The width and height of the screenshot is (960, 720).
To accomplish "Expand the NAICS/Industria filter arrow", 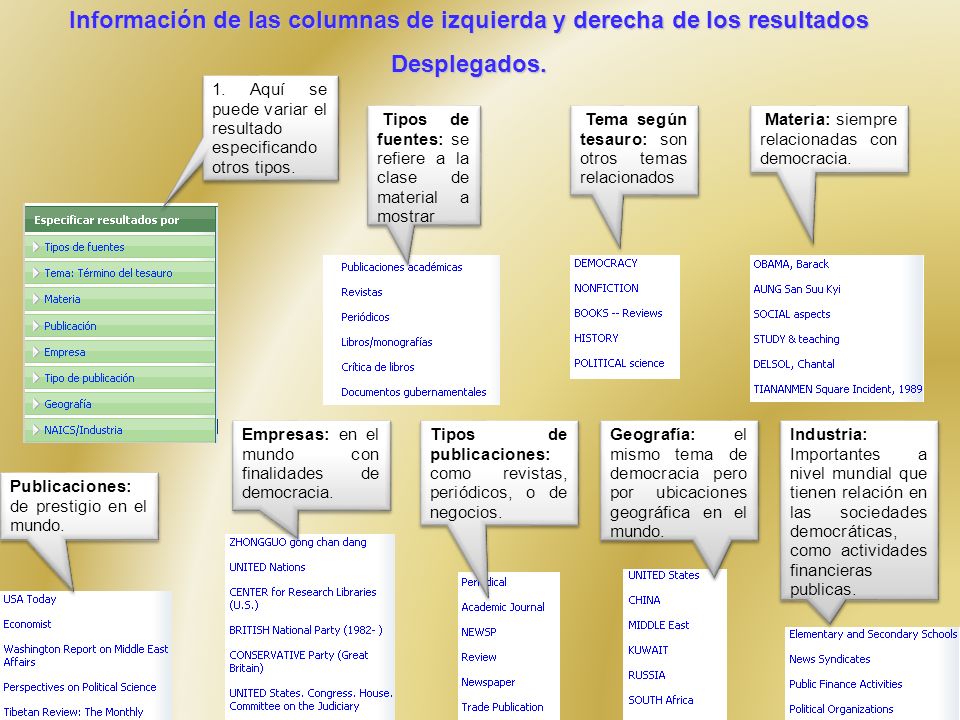I will [36, 430].
